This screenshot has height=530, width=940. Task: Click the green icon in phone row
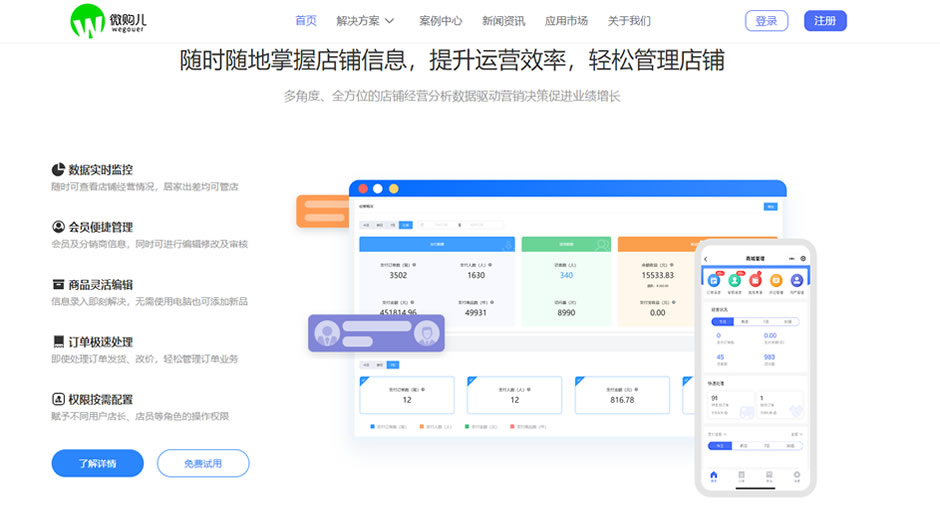(734, 281)
